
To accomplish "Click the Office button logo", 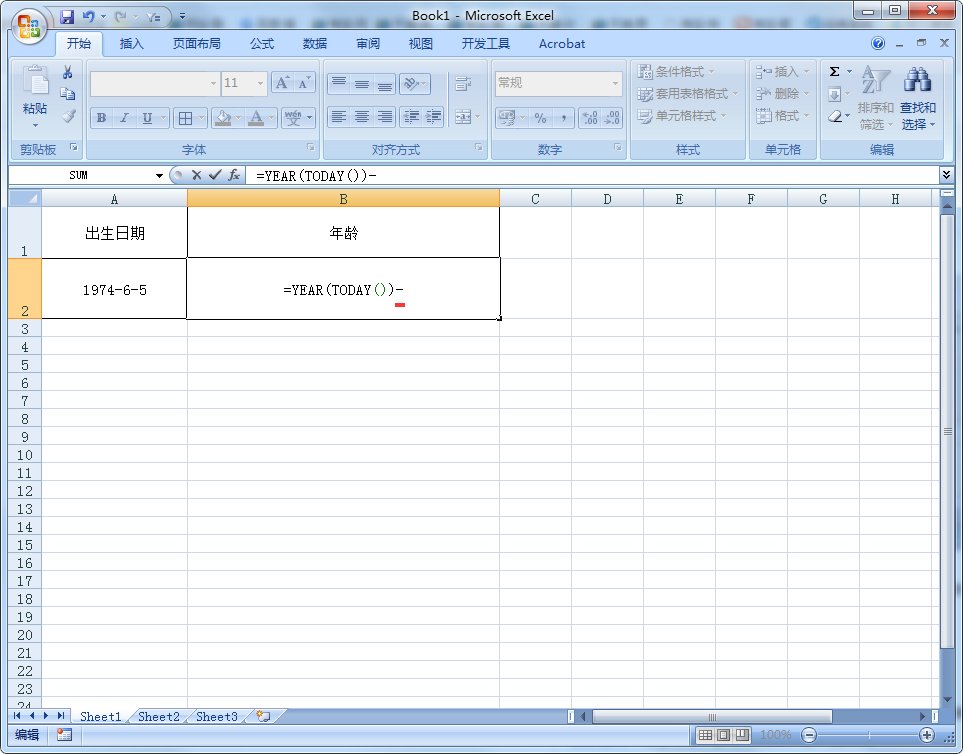I will click(28, 25).
